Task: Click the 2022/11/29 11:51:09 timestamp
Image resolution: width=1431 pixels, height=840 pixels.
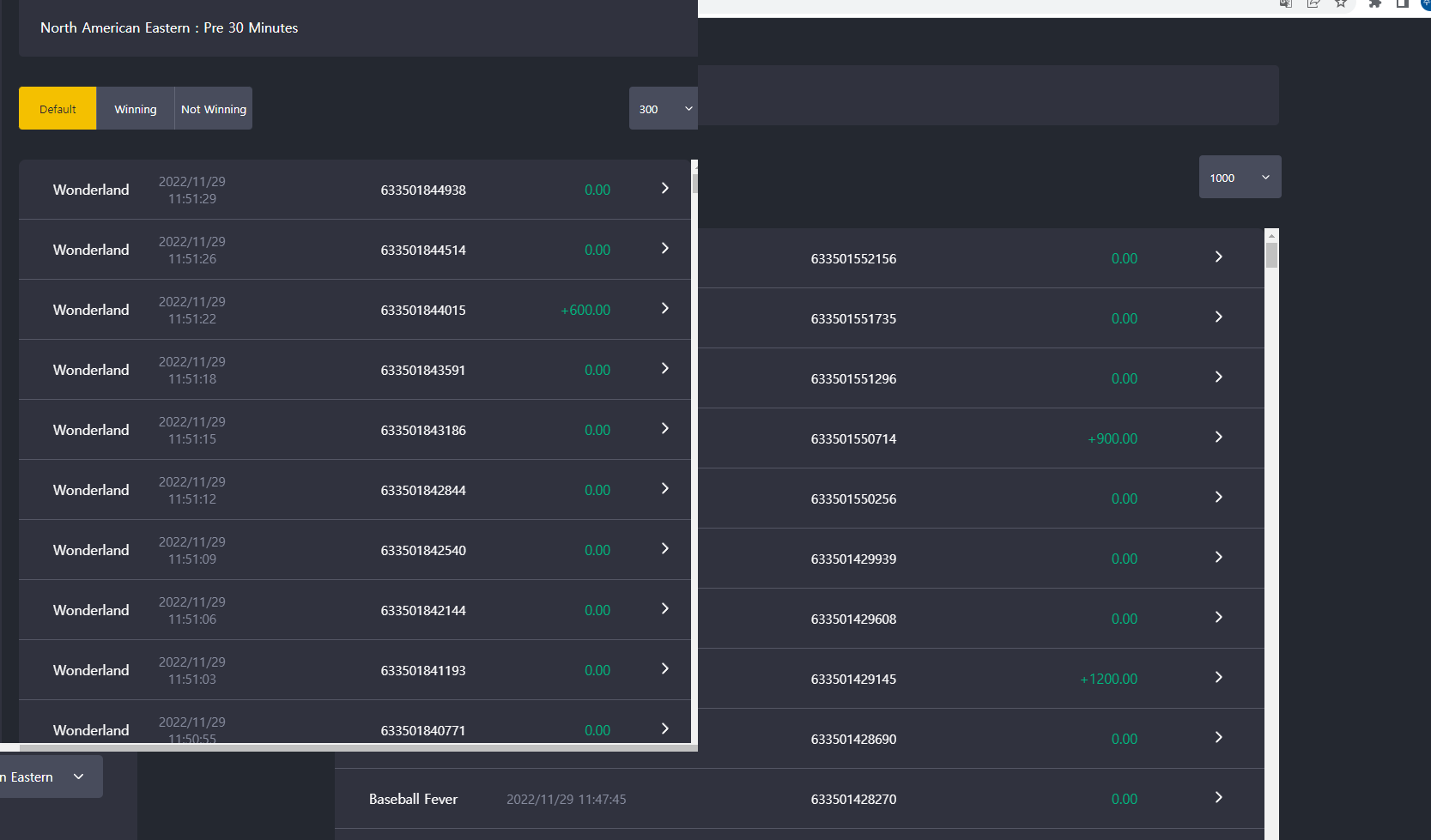Action: [x=192, y=550]
